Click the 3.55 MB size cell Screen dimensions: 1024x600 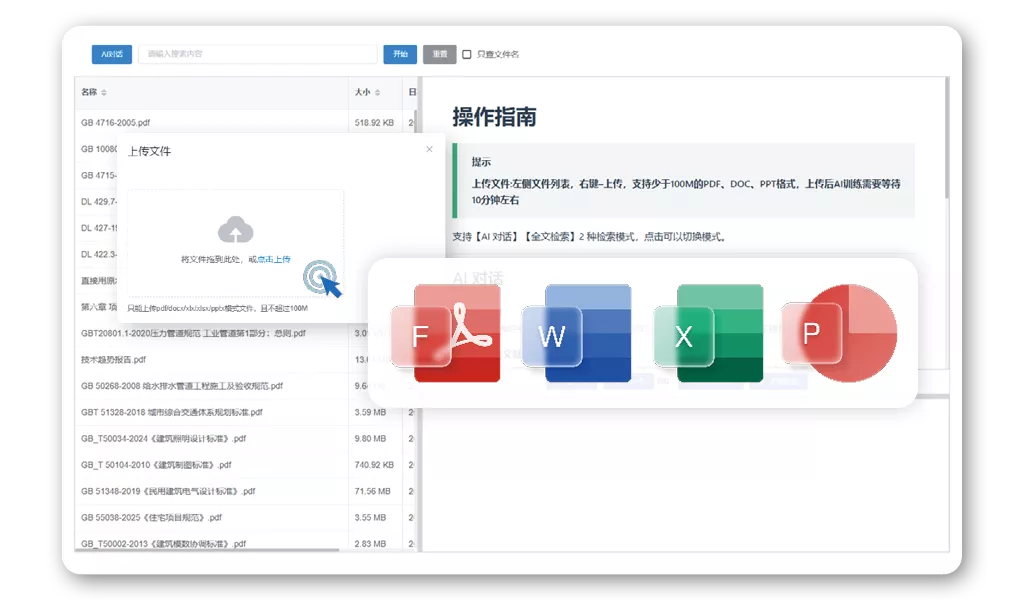click(370, 518)
